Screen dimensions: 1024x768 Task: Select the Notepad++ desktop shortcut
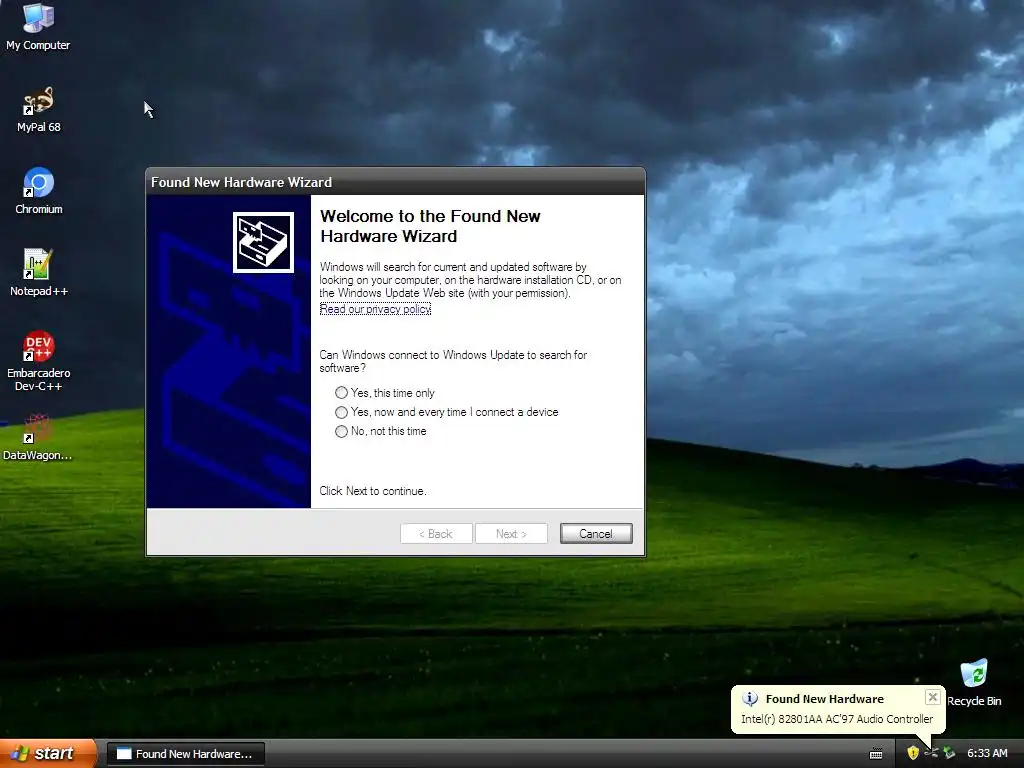click(x=39, y=273)
